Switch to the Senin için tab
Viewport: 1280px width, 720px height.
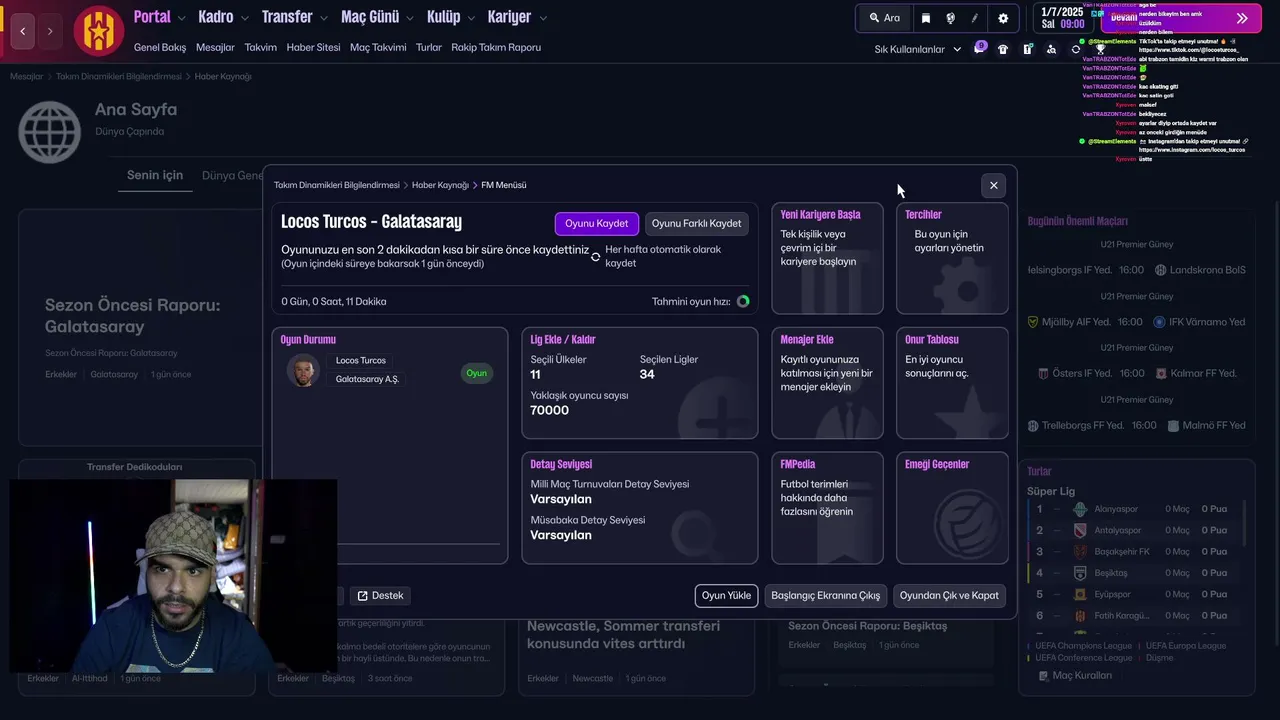click(155, 175)
